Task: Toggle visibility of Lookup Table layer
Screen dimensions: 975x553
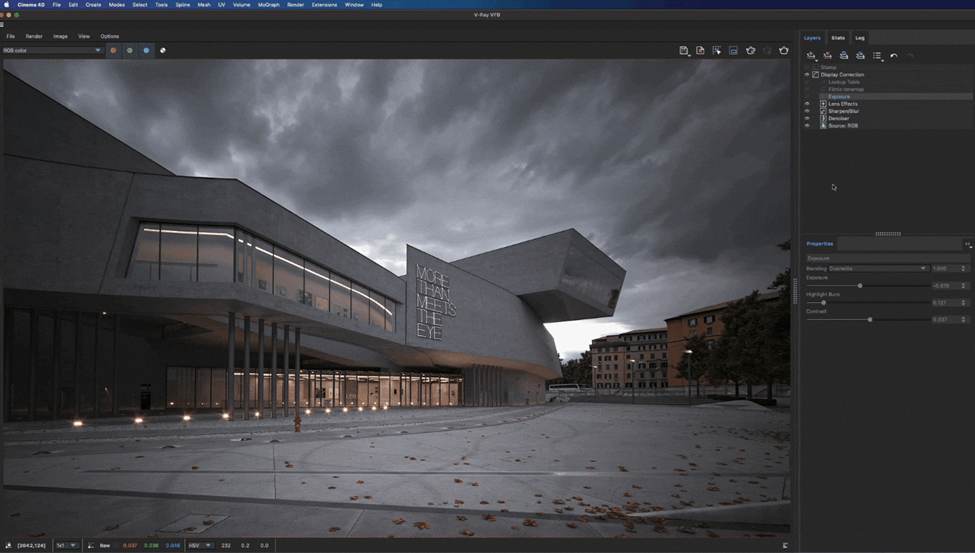Action: pos(807,82)
